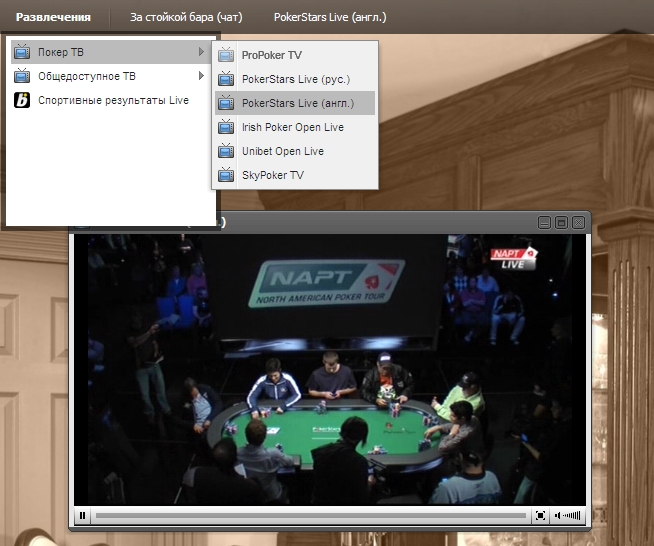The height and width of the screenshot is (546, 654).
Task: Pause the video playback
Action: [x=83, y=516]
